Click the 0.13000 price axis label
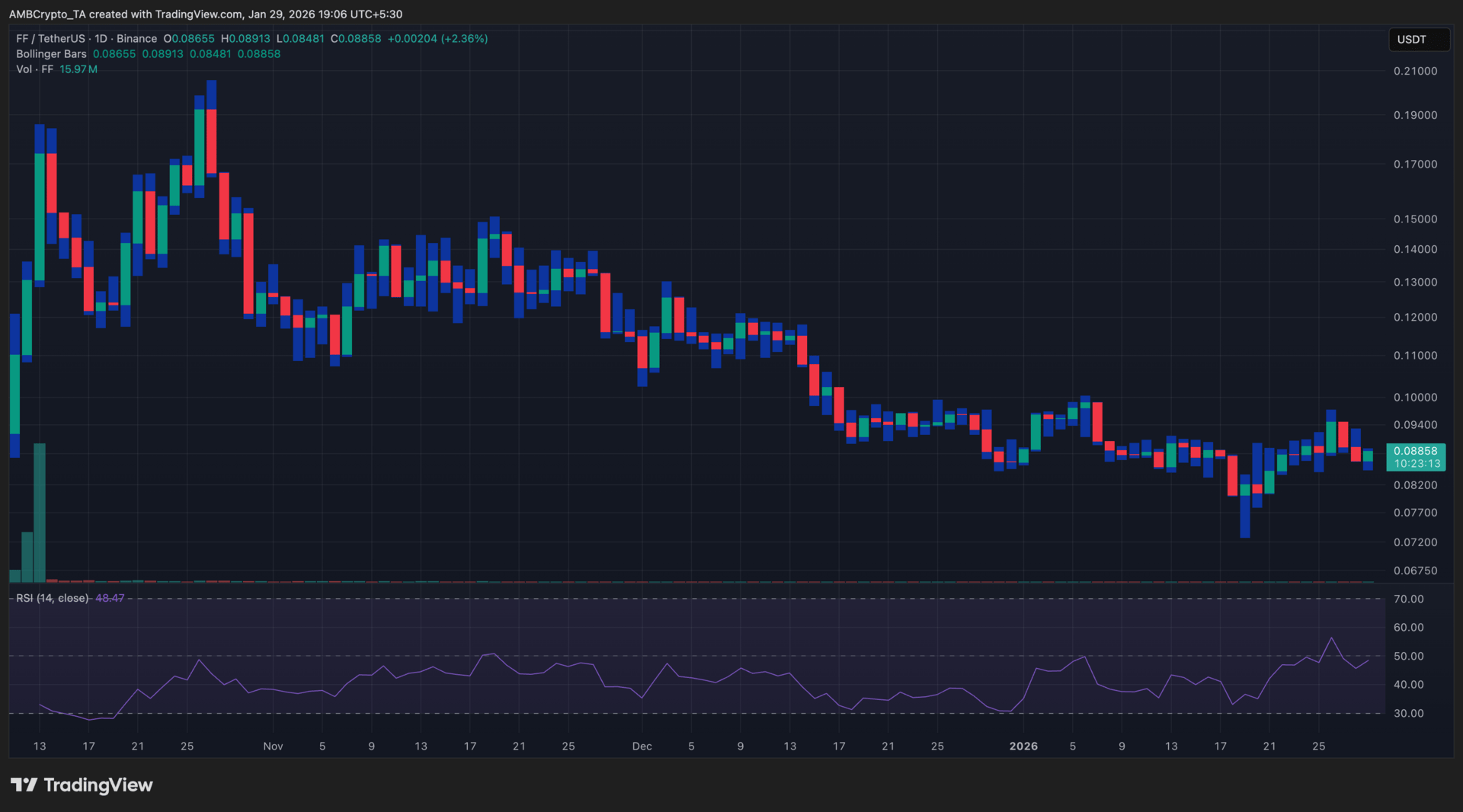Viewport: 1463px width, 812px height. pyautogui.click(x=1415, y=282)
